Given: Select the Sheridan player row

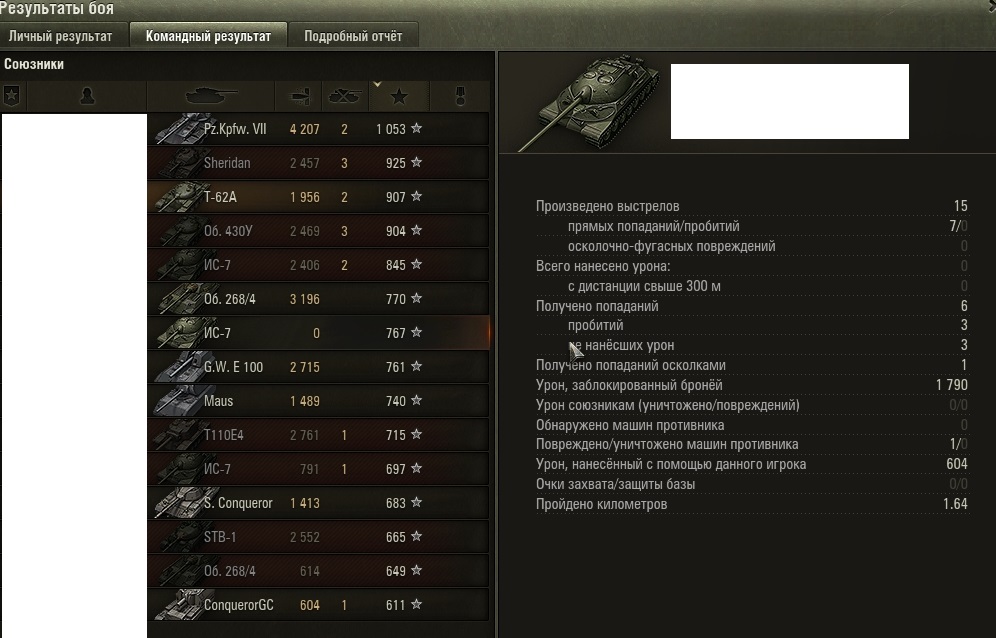Looking at the screenshot, I should coord(318,163).
